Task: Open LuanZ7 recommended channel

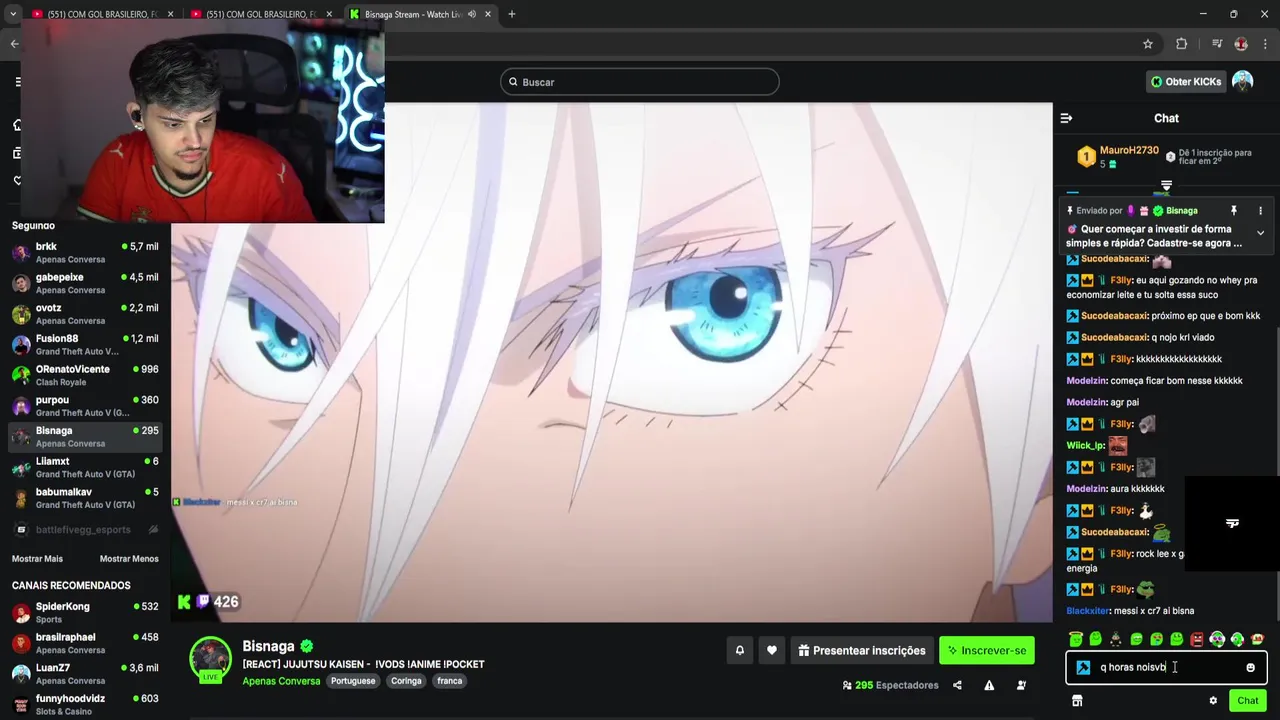Action: [85, 674]
